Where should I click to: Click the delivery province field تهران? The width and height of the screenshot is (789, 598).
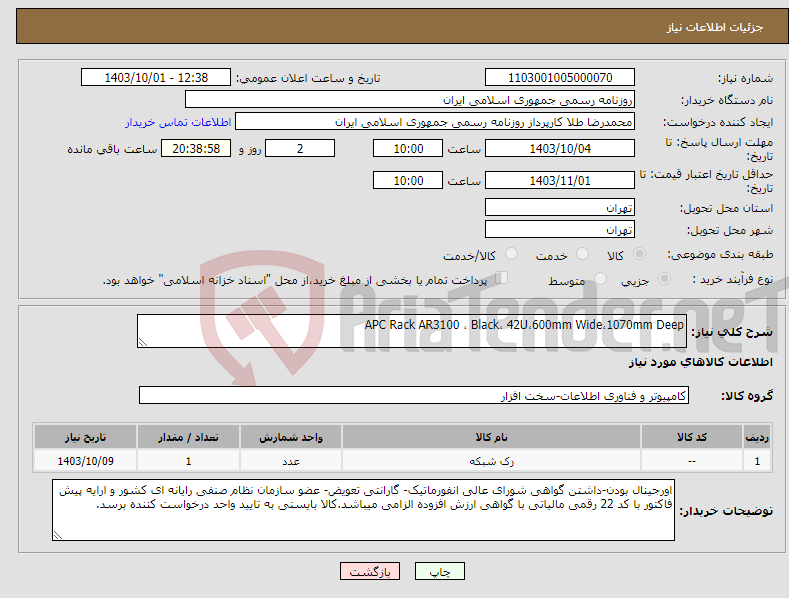pos(560,207)
